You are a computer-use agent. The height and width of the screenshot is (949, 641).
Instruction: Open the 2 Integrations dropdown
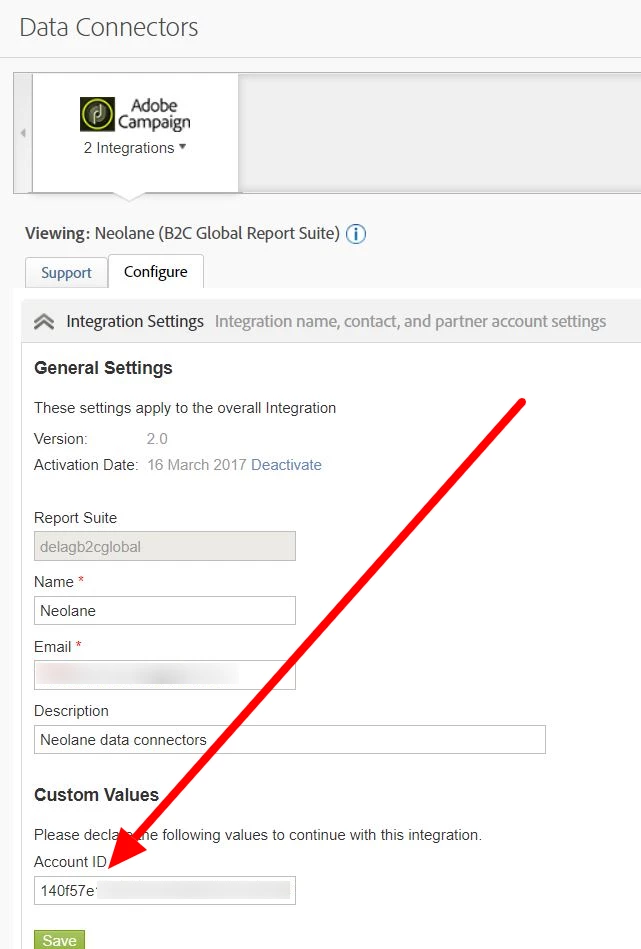tap(135, 148)
